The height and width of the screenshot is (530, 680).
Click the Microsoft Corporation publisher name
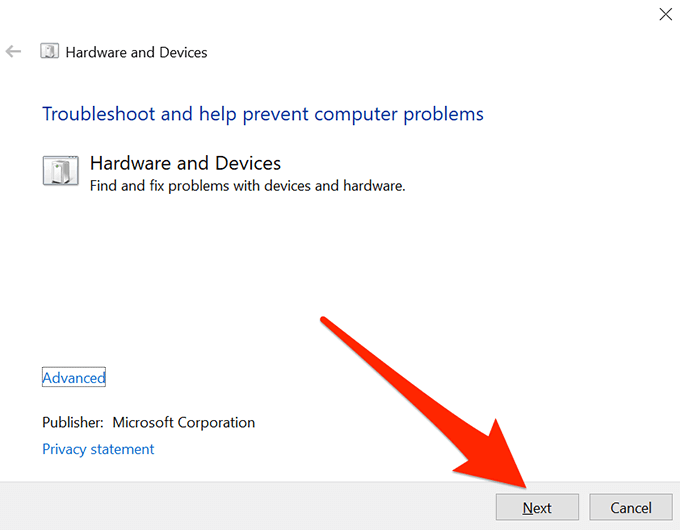(184, 422)
